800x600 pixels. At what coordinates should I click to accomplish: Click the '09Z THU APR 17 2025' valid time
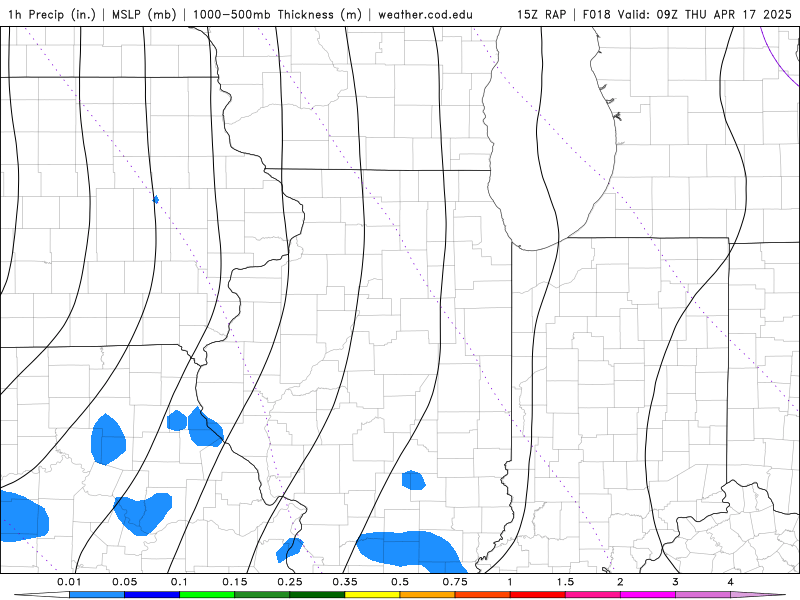[x=724, y=14]
